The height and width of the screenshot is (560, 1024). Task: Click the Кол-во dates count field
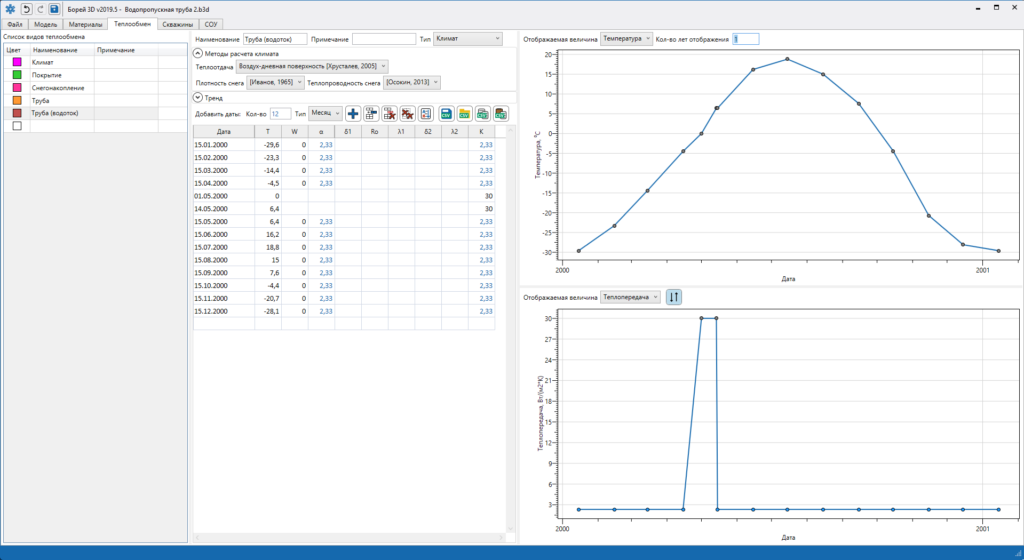coord(280,114)
